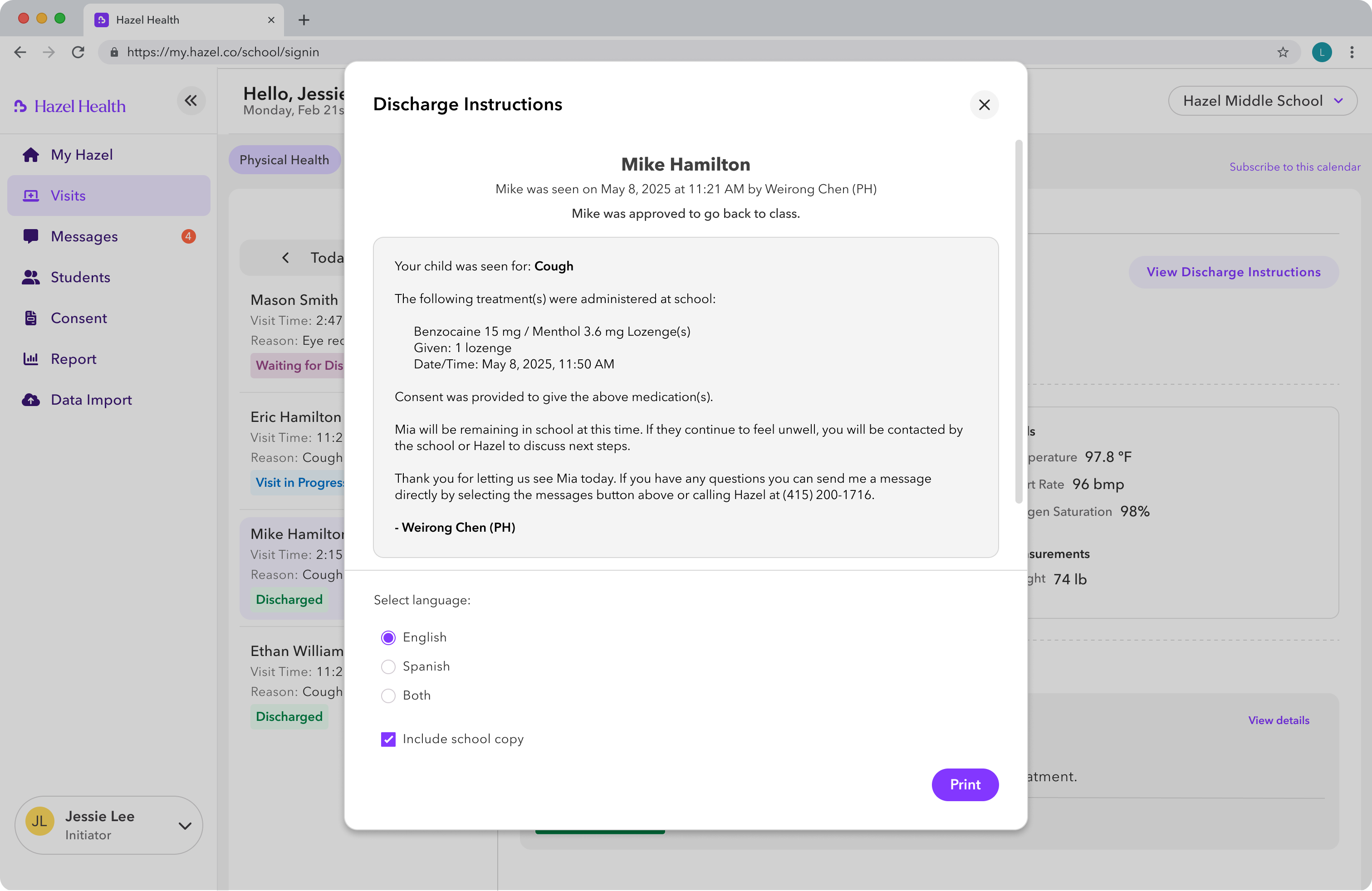The image size is (1372, 891).
Task: Click the Messages chat bubble icon
Action: (x=30, y=236)
